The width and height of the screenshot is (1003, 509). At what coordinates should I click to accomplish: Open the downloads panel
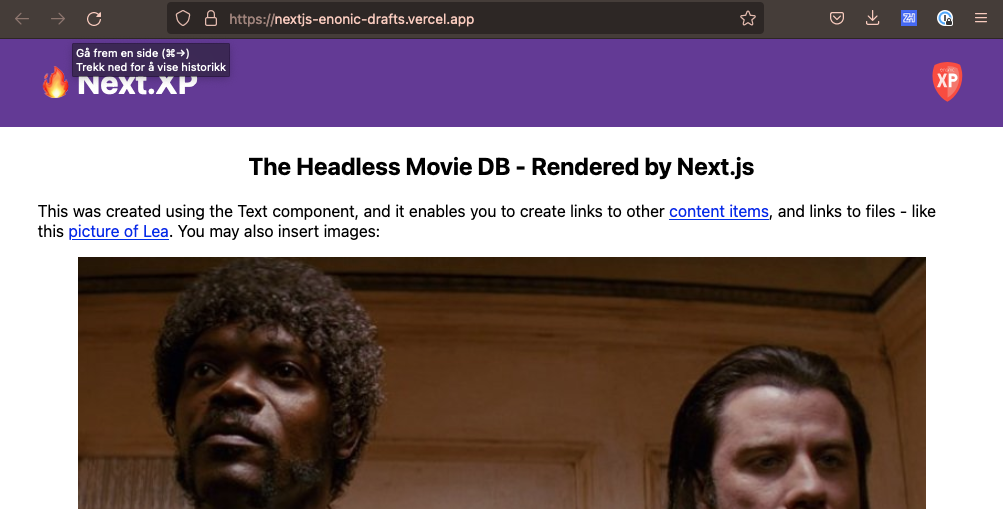pyautogui.click(x=873, y=19)
